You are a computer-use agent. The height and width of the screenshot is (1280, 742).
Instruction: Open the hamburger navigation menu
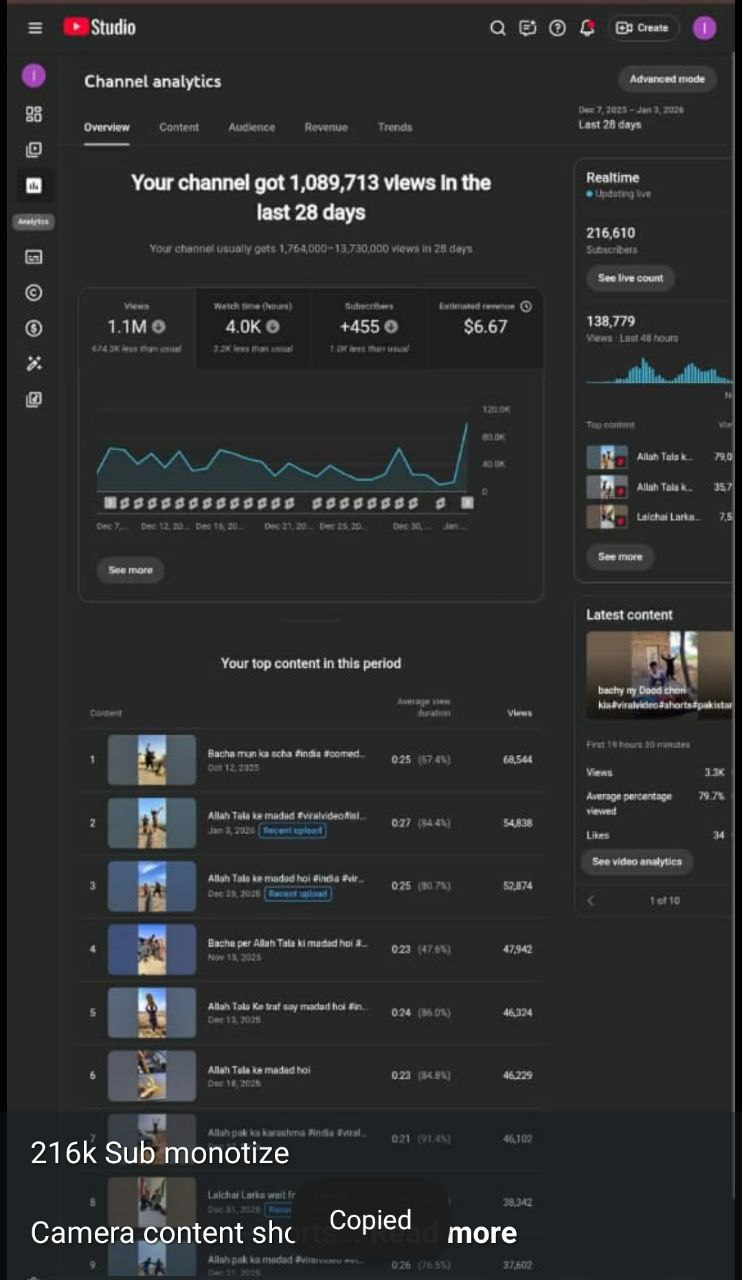35,28
